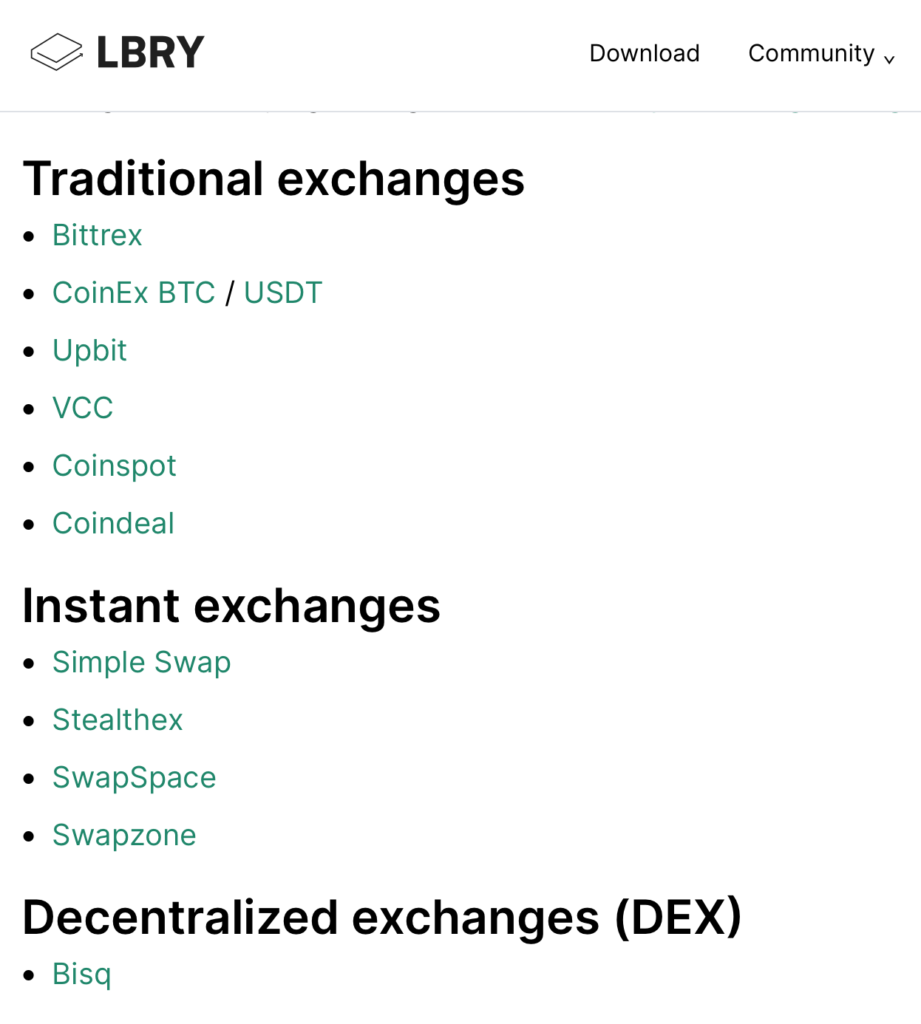Screen dimensions: 921x1024
Task: Open the Download page
Action: click(x=644, y=53)
